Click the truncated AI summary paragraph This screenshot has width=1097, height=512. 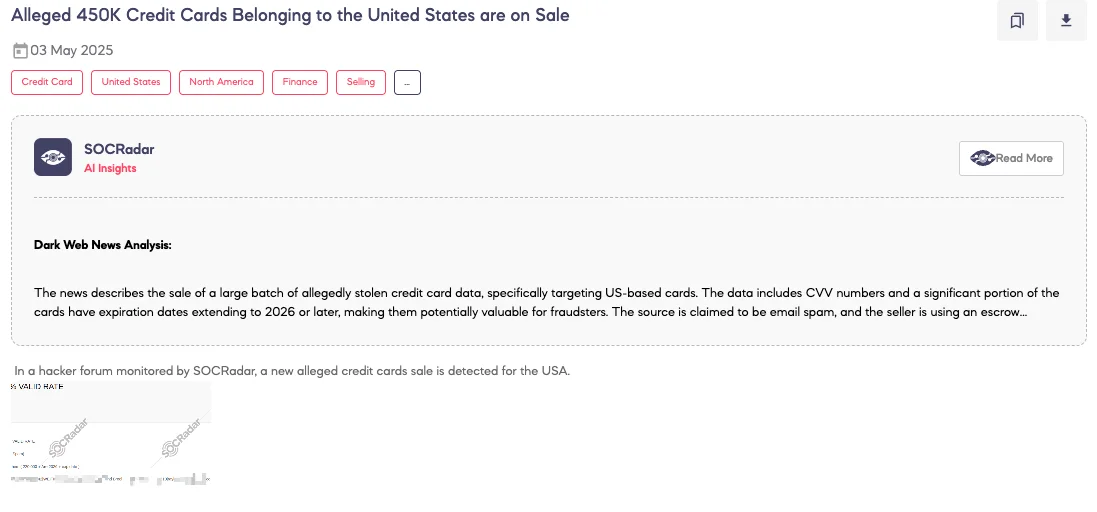point(546,303)
